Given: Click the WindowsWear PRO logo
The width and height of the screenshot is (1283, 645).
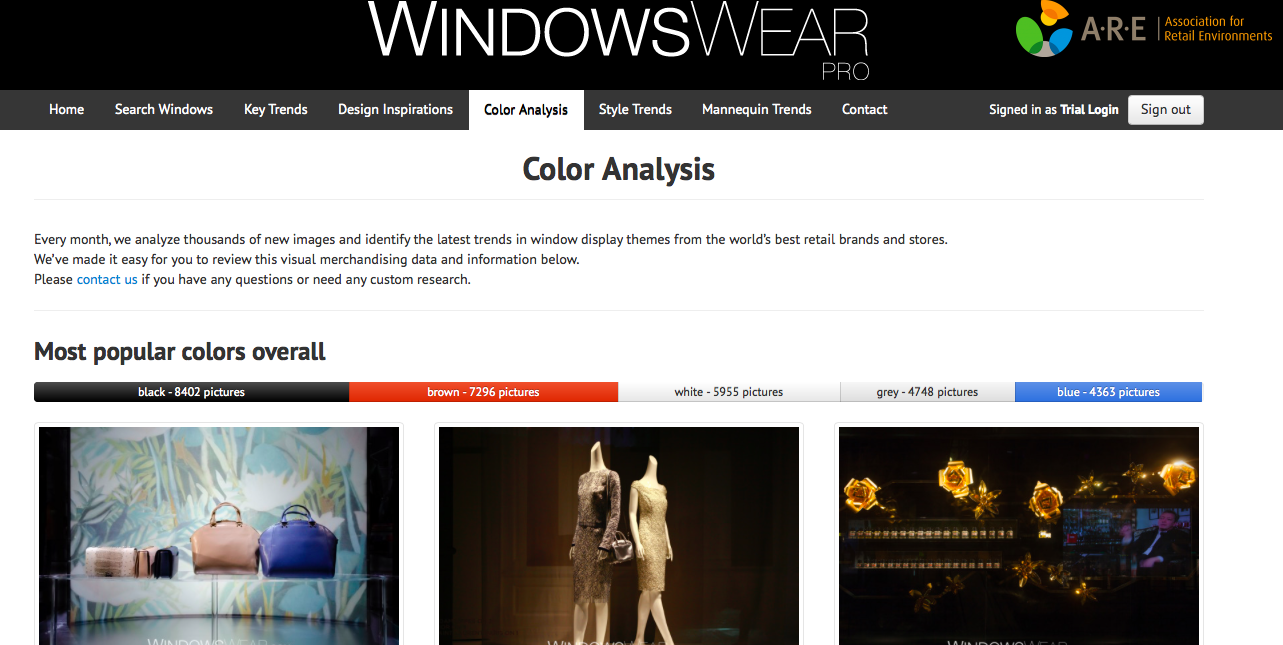Looking at the screenshot, I should point(619,41).
